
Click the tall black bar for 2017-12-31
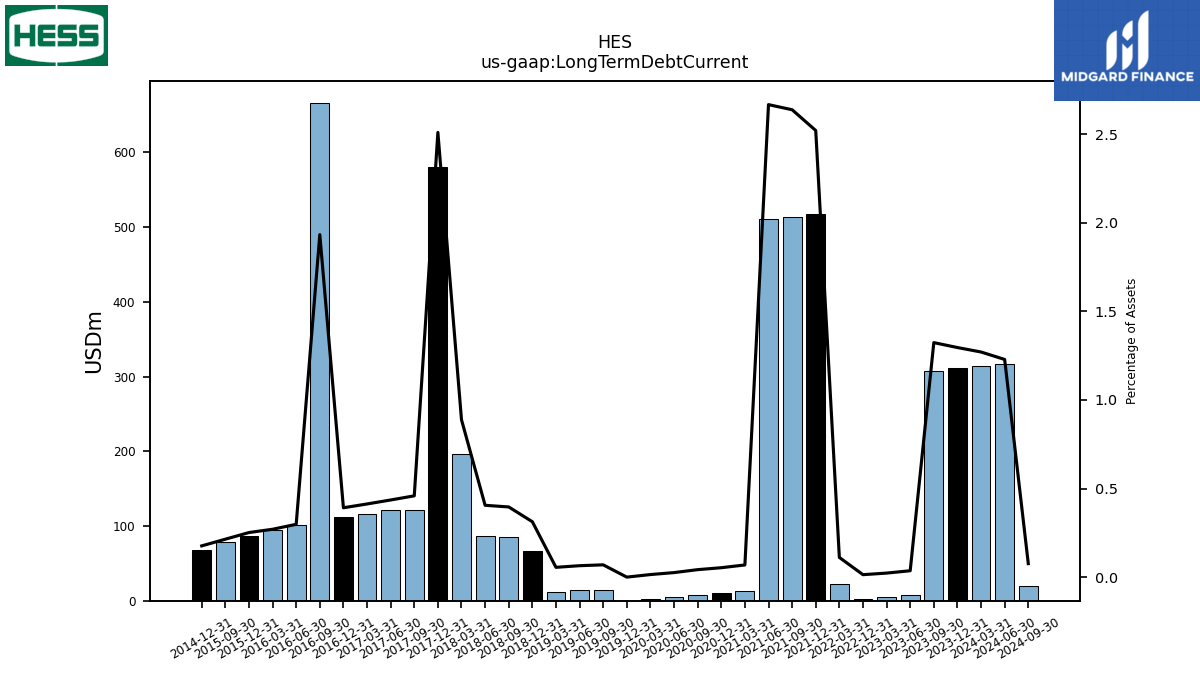pyautogui.click(x=438, y=384)
